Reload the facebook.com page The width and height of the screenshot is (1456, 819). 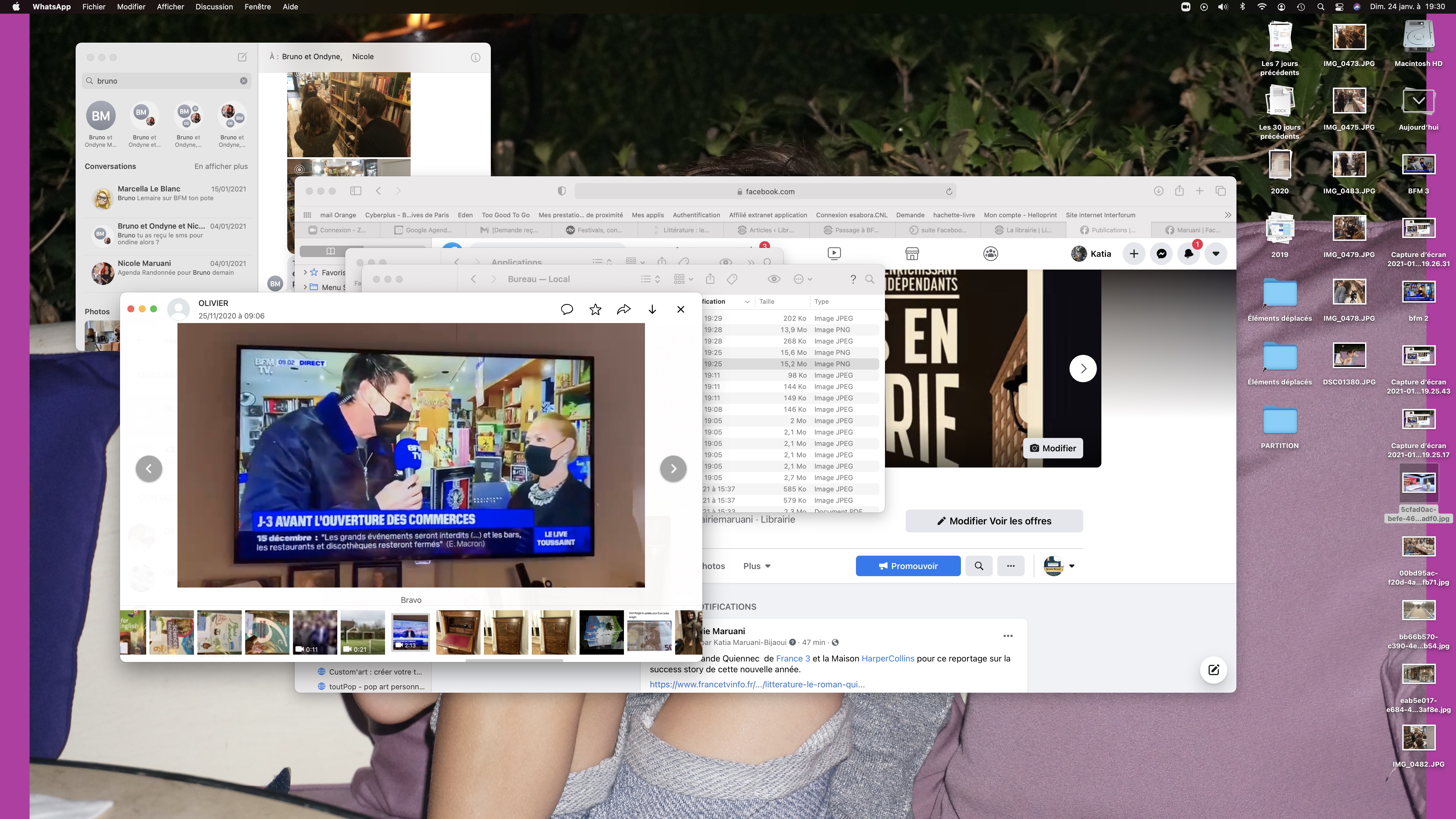[x=949, y=192]
